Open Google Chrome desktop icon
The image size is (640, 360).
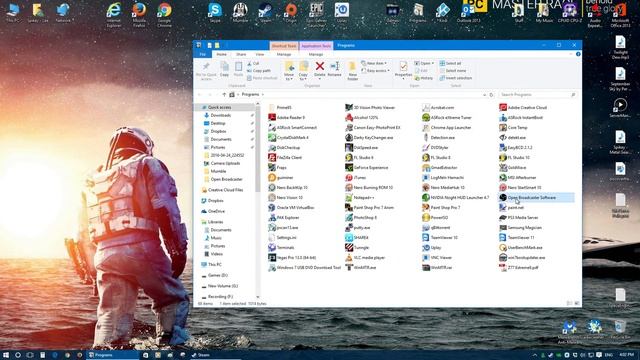164,14
